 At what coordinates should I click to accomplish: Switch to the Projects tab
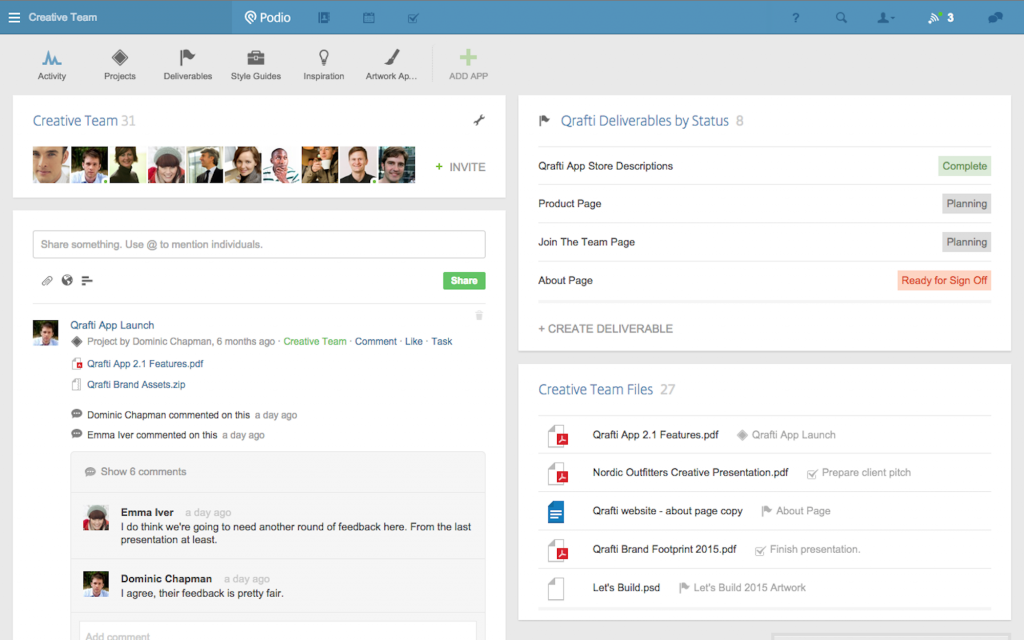[119, 62]
